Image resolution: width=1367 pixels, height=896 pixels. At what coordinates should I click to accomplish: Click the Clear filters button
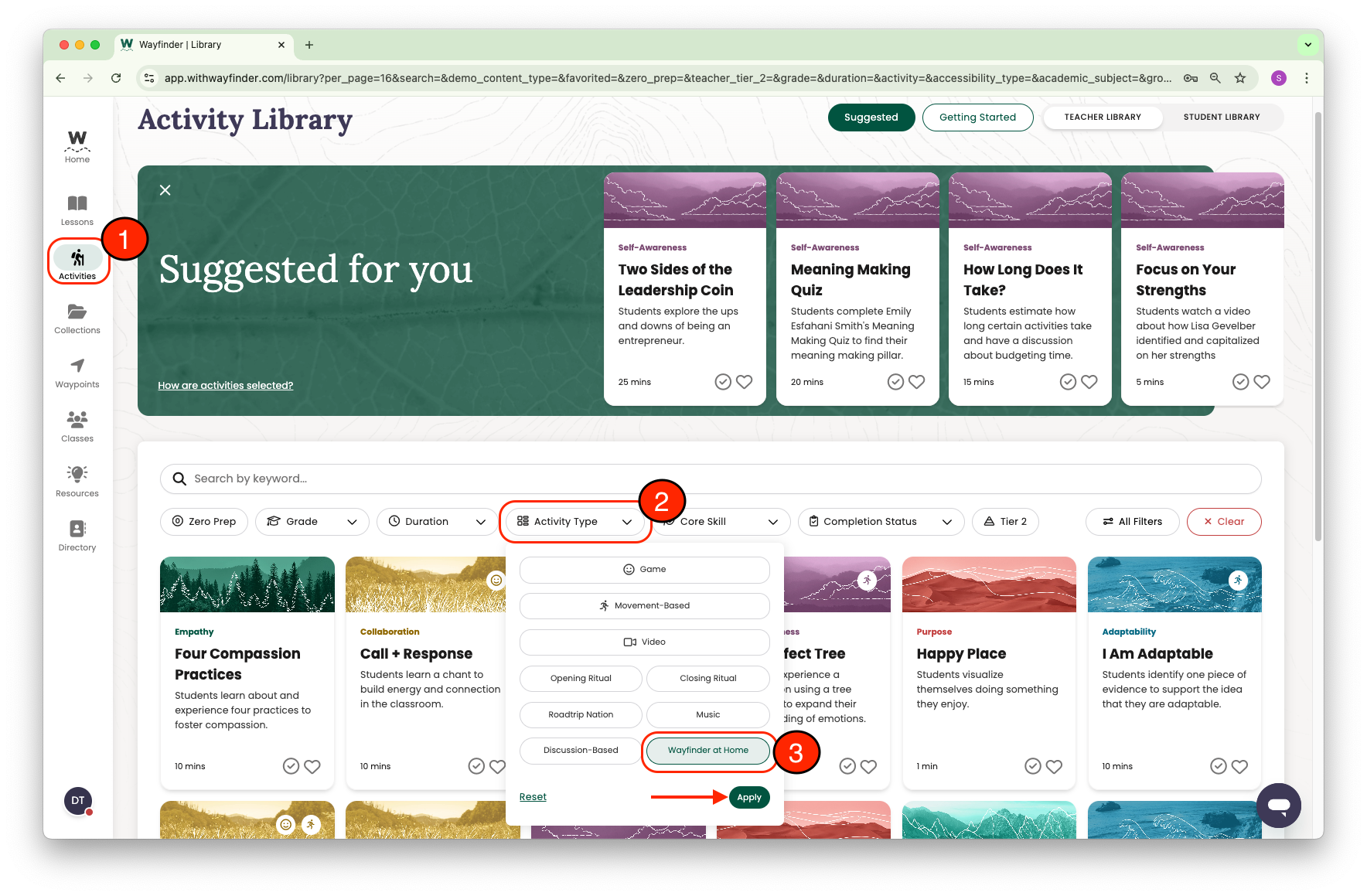[1223, 521]
